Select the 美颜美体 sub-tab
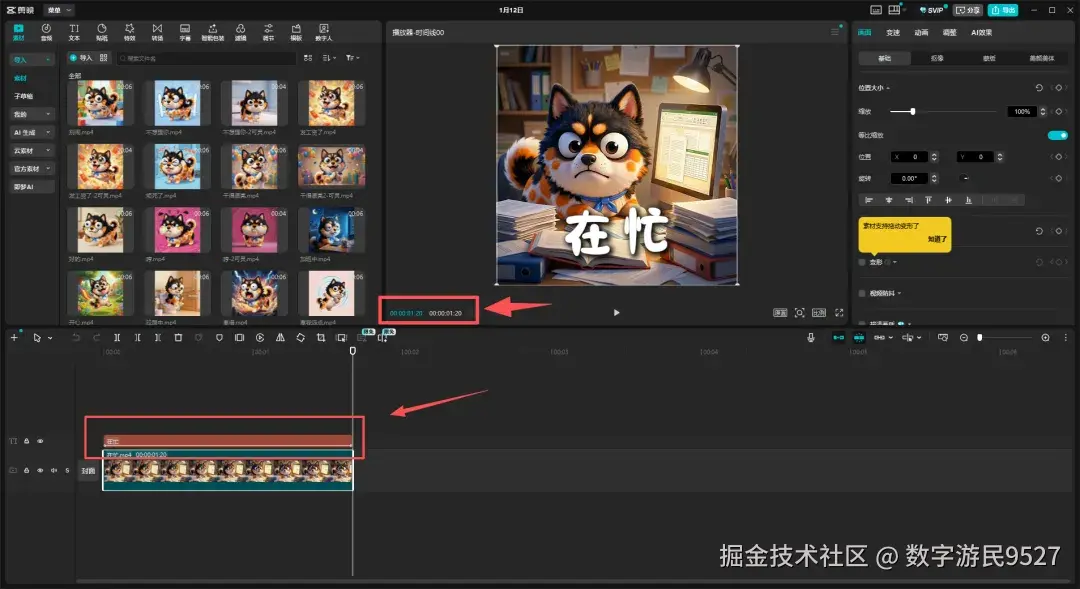The width and height of the screenshot is (1080, 589). [1041, 59]
